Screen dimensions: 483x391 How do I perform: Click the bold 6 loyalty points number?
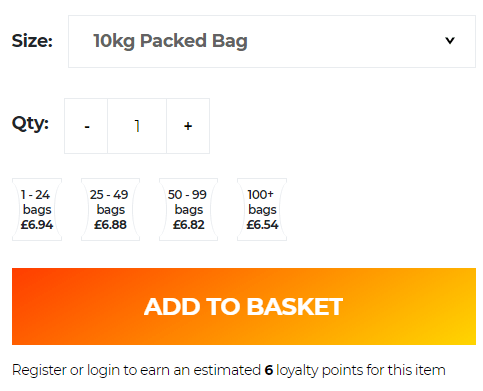pos(269,370)
